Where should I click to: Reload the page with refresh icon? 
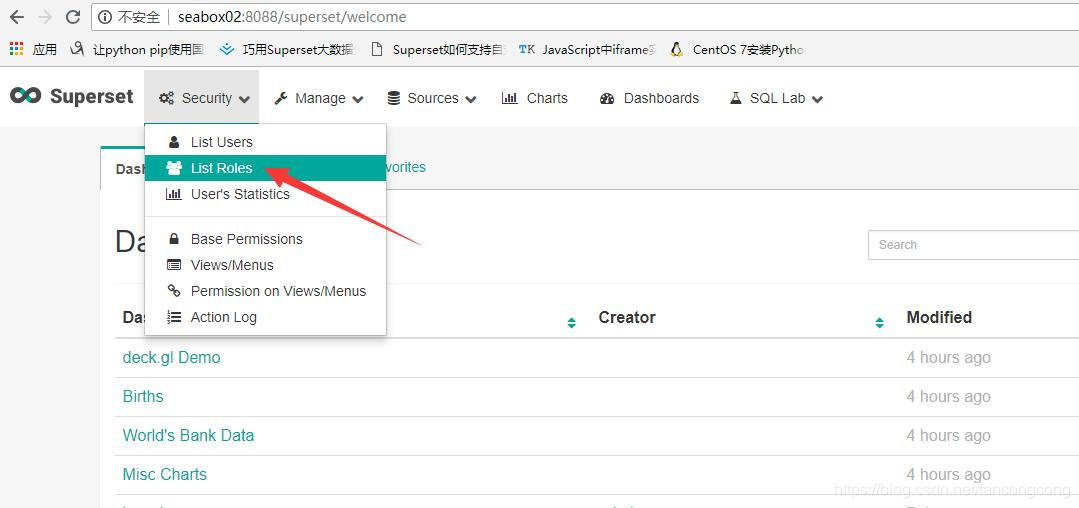[x=72, y=17]
